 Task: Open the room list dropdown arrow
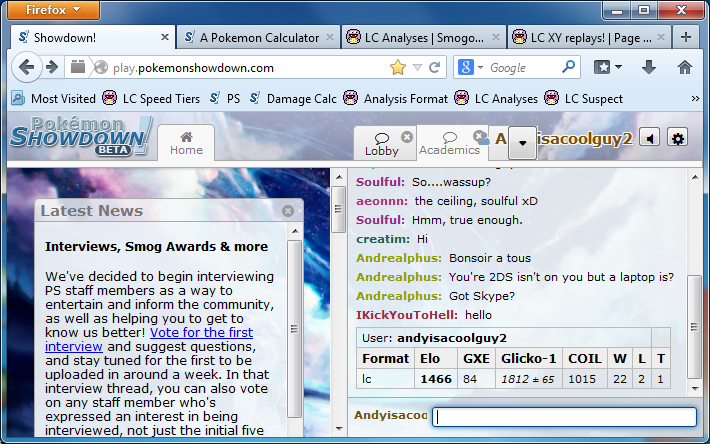tap(523, 143)
